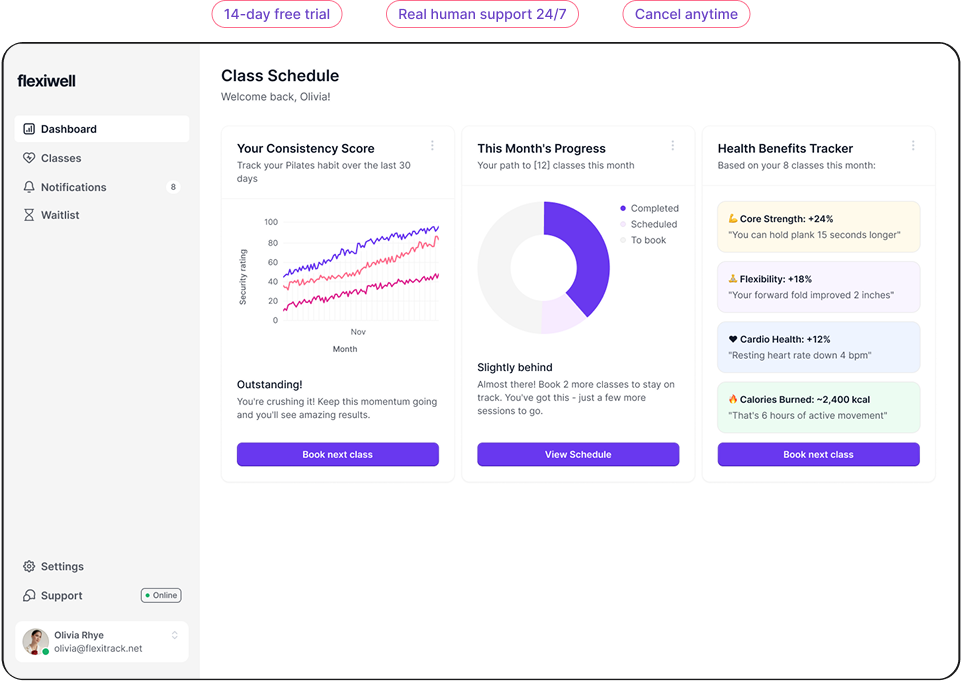Screen dimensions: 962x681
Task: Select the Classes heart icon
Action: click(28, 158)
